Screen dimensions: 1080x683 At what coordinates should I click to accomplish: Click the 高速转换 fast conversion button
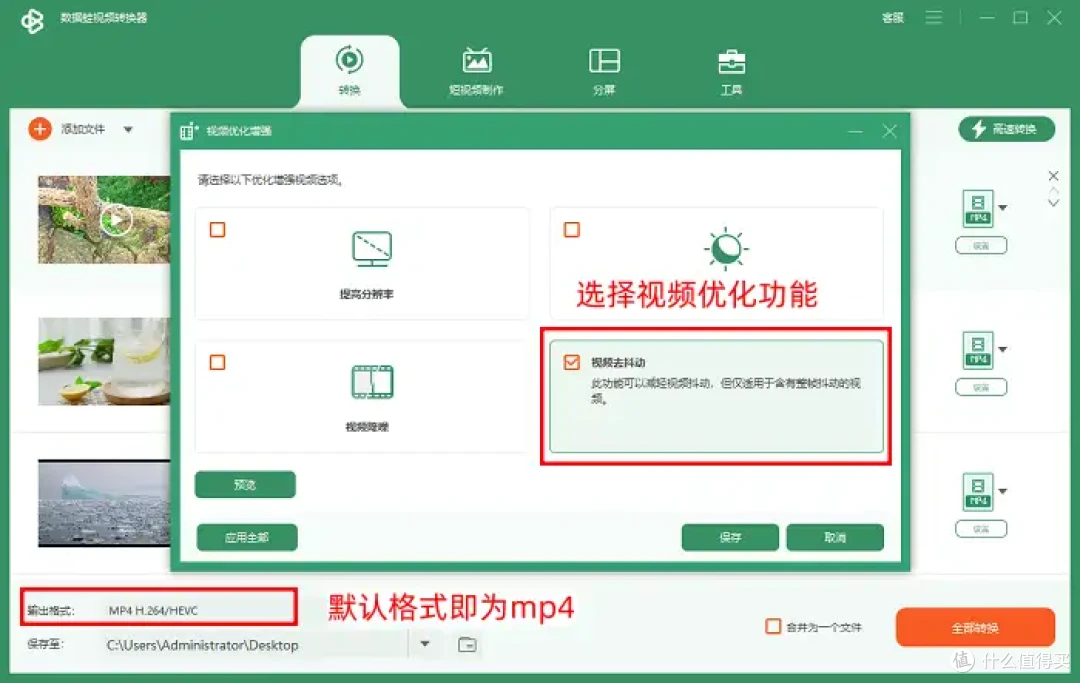coord(1006,129)
